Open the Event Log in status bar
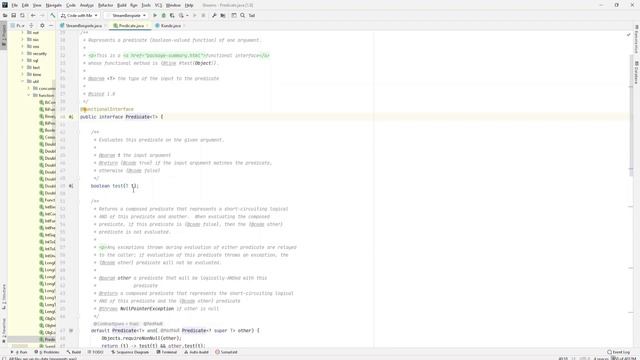The image size is (640, 360). click(618, 352)
